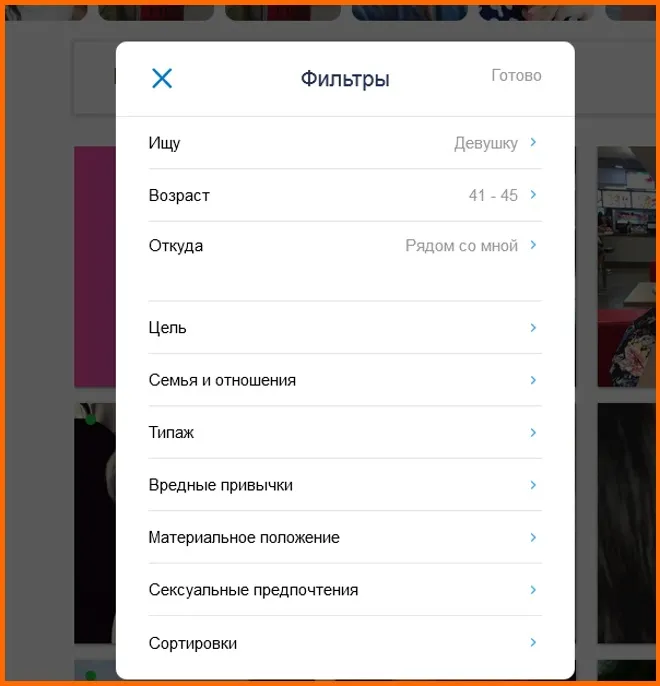Open the Вредные привычки chevron arrow
The width and height of the screenshot is (660, 686).
coord(533,485)
